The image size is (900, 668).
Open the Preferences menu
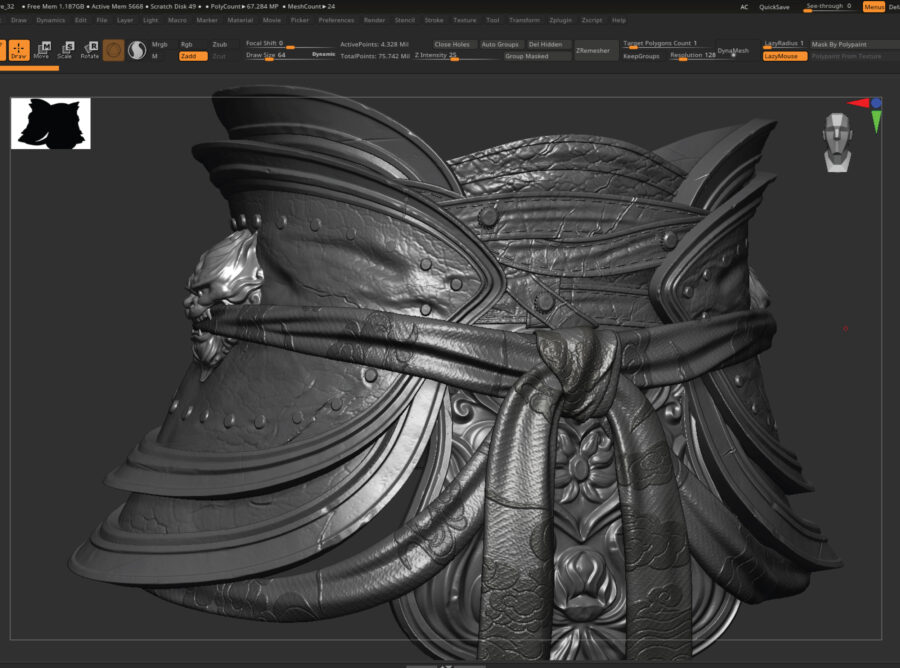click(x=336, y=20)
